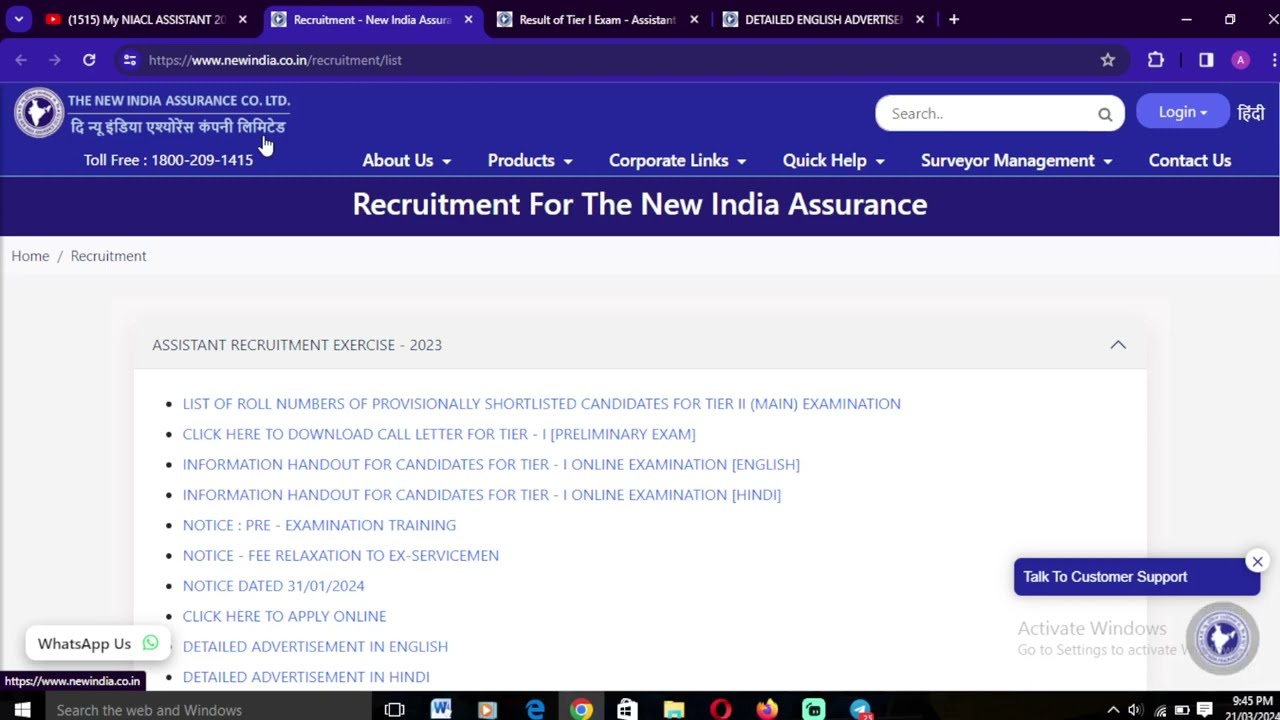Open information handout Hindi link

coord(481,495)
